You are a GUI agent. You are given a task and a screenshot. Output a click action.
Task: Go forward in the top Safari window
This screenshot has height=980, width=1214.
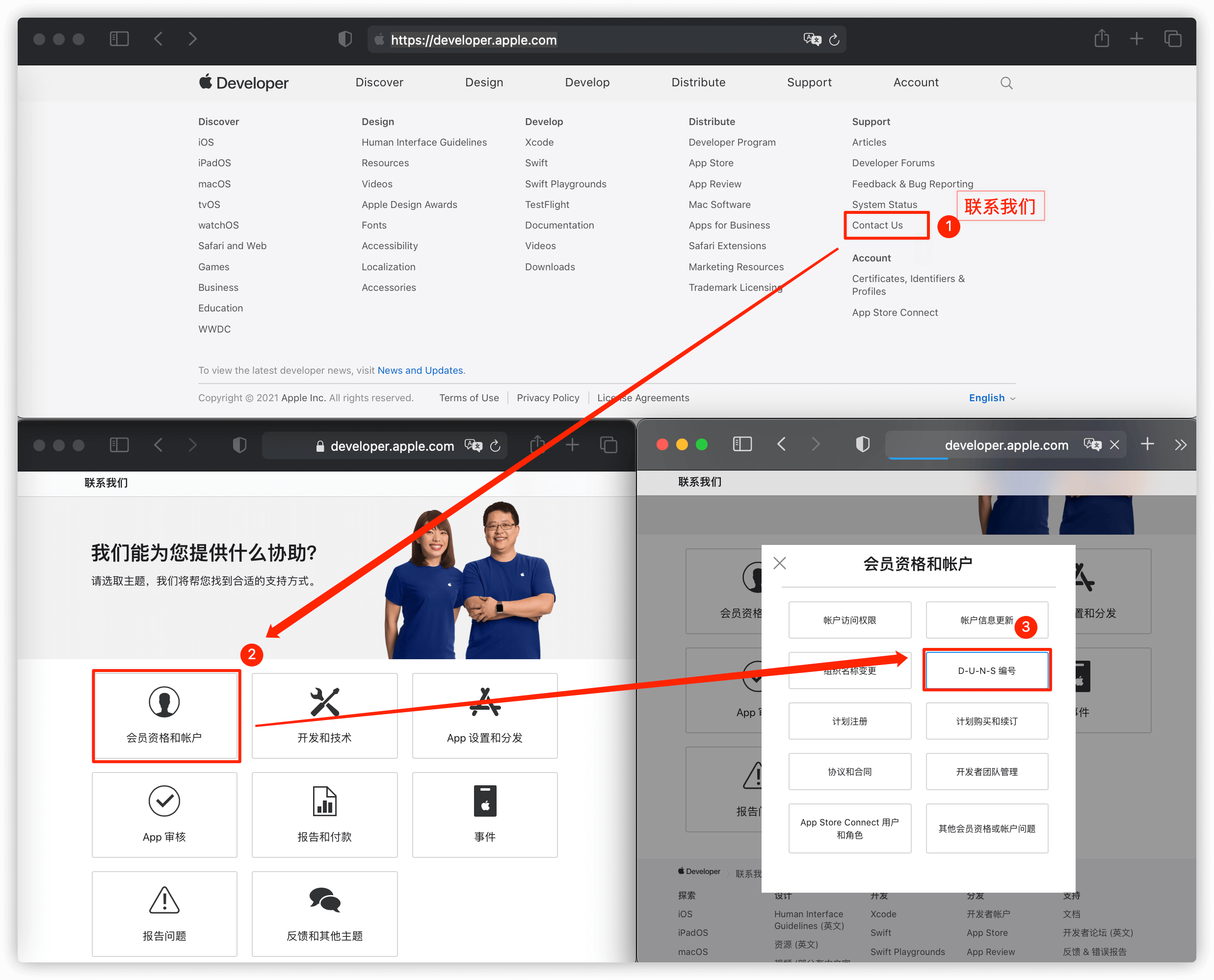click(x=192, y=39)
